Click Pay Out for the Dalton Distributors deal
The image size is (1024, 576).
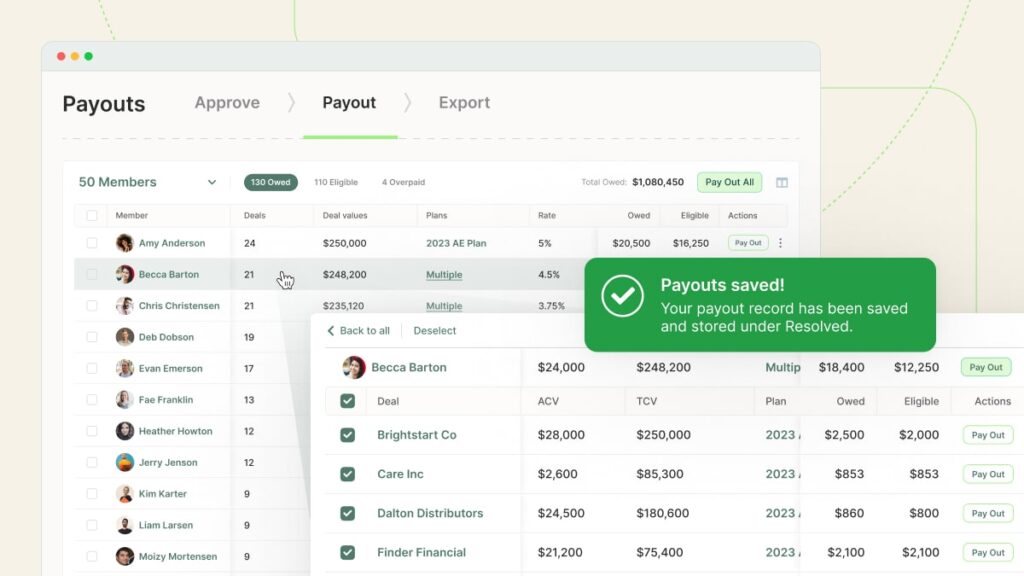click(988, 513)
